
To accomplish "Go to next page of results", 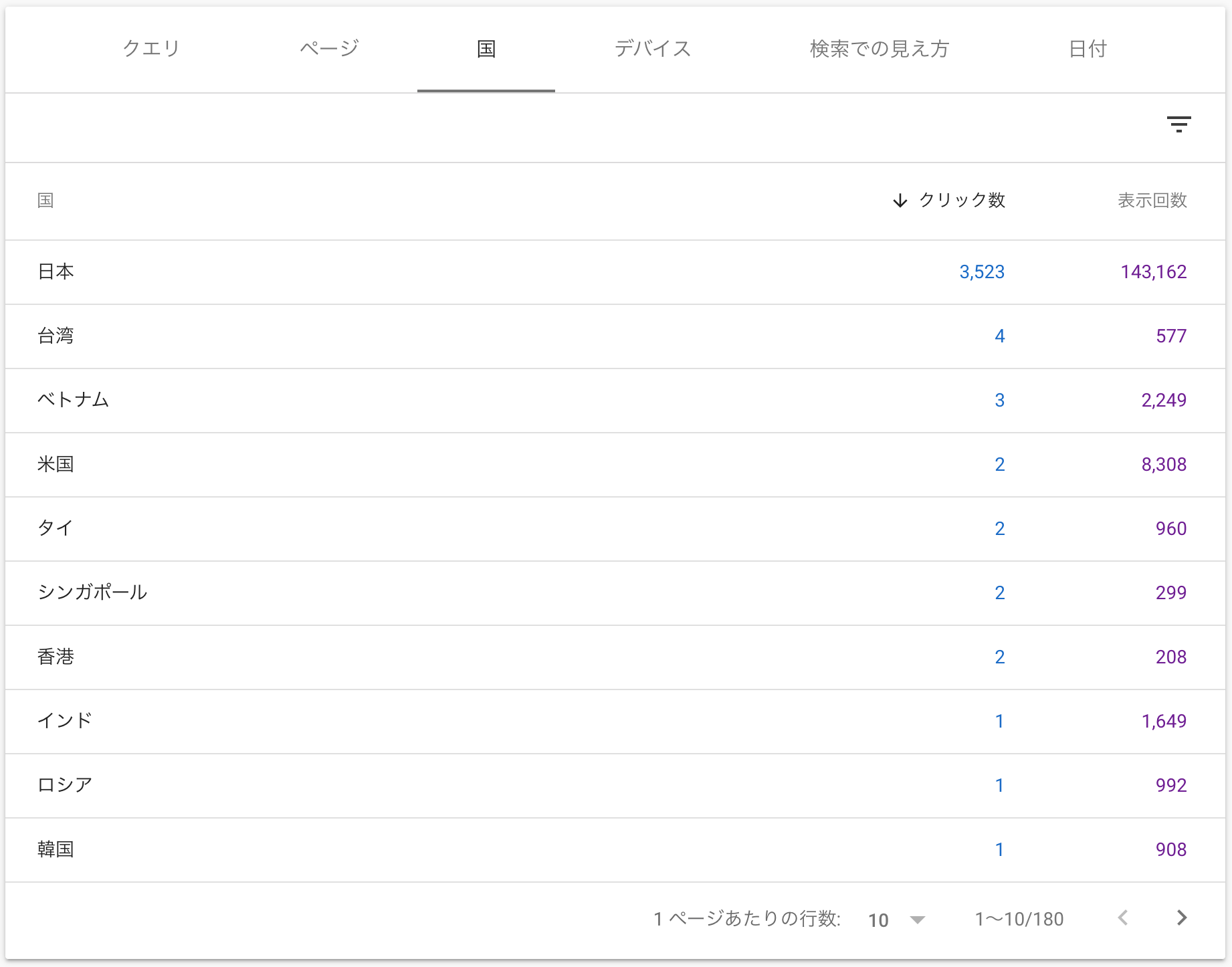I will pyautogui.click(x=1182, y=918).
